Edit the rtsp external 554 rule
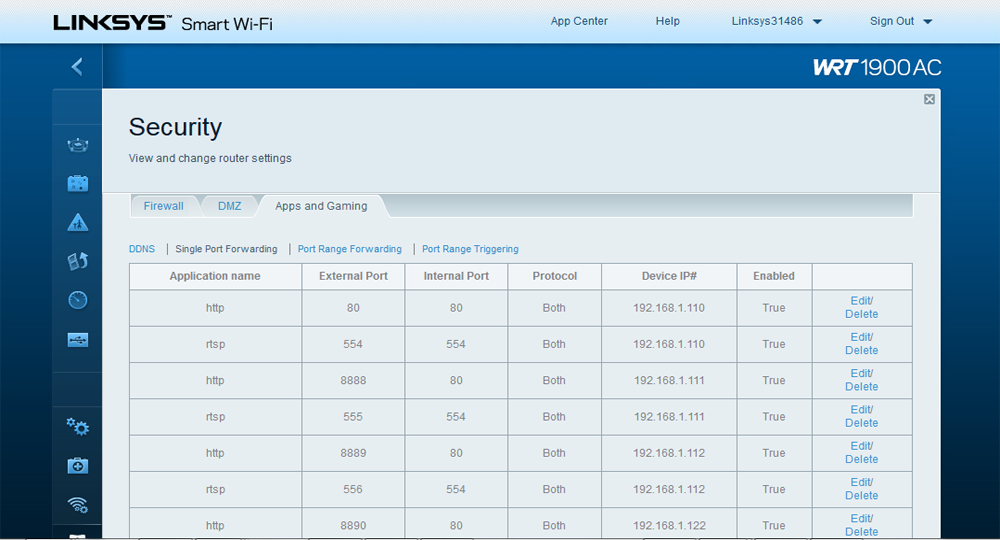This screenshot has height=540, width=1000. (x=861, y=337)
